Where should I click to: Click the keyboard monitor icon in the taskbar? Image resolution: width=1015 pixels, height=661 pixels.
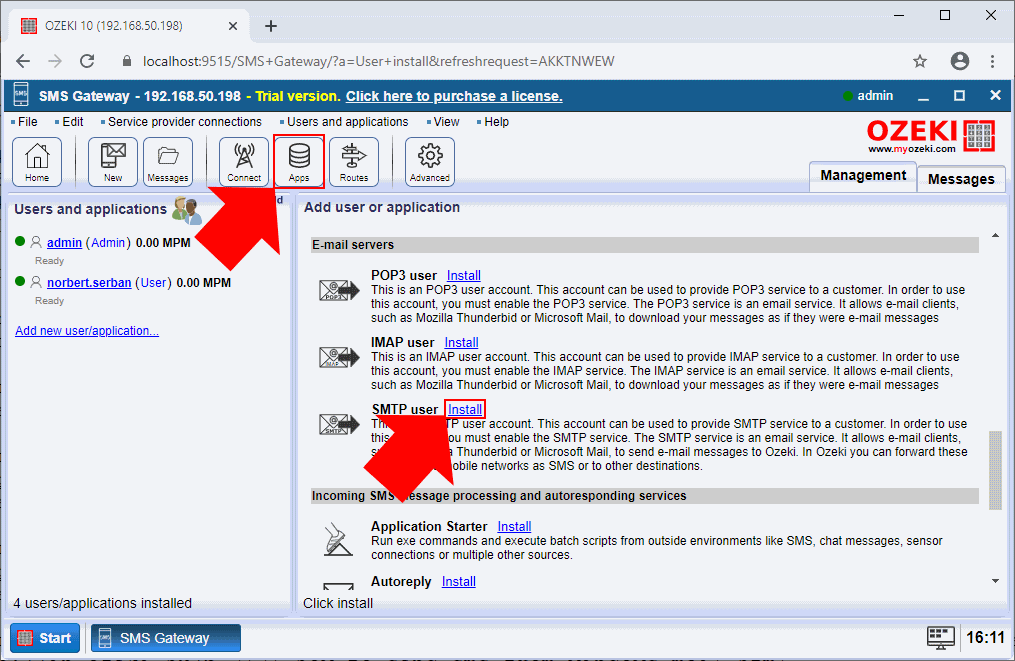[x=941, y=638]
